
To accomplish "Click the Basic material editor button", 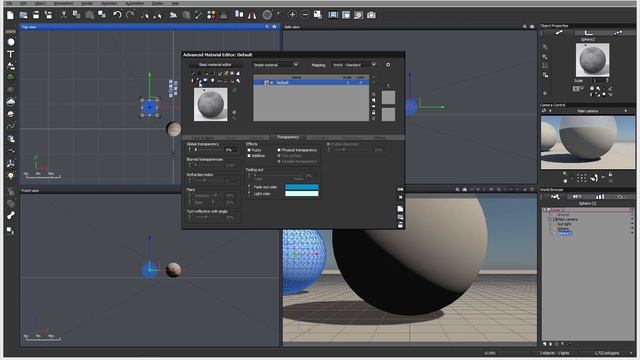I will (x=215, y=64).
